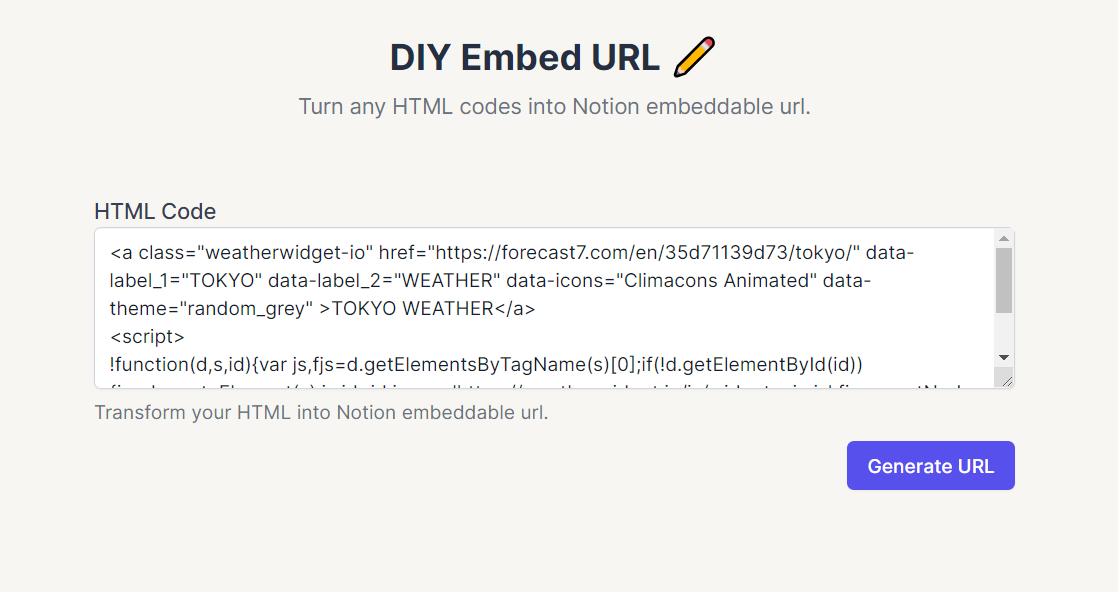Place cursor on the !function(d,s,id) line
1118x592 pixels.
[486, 364]
